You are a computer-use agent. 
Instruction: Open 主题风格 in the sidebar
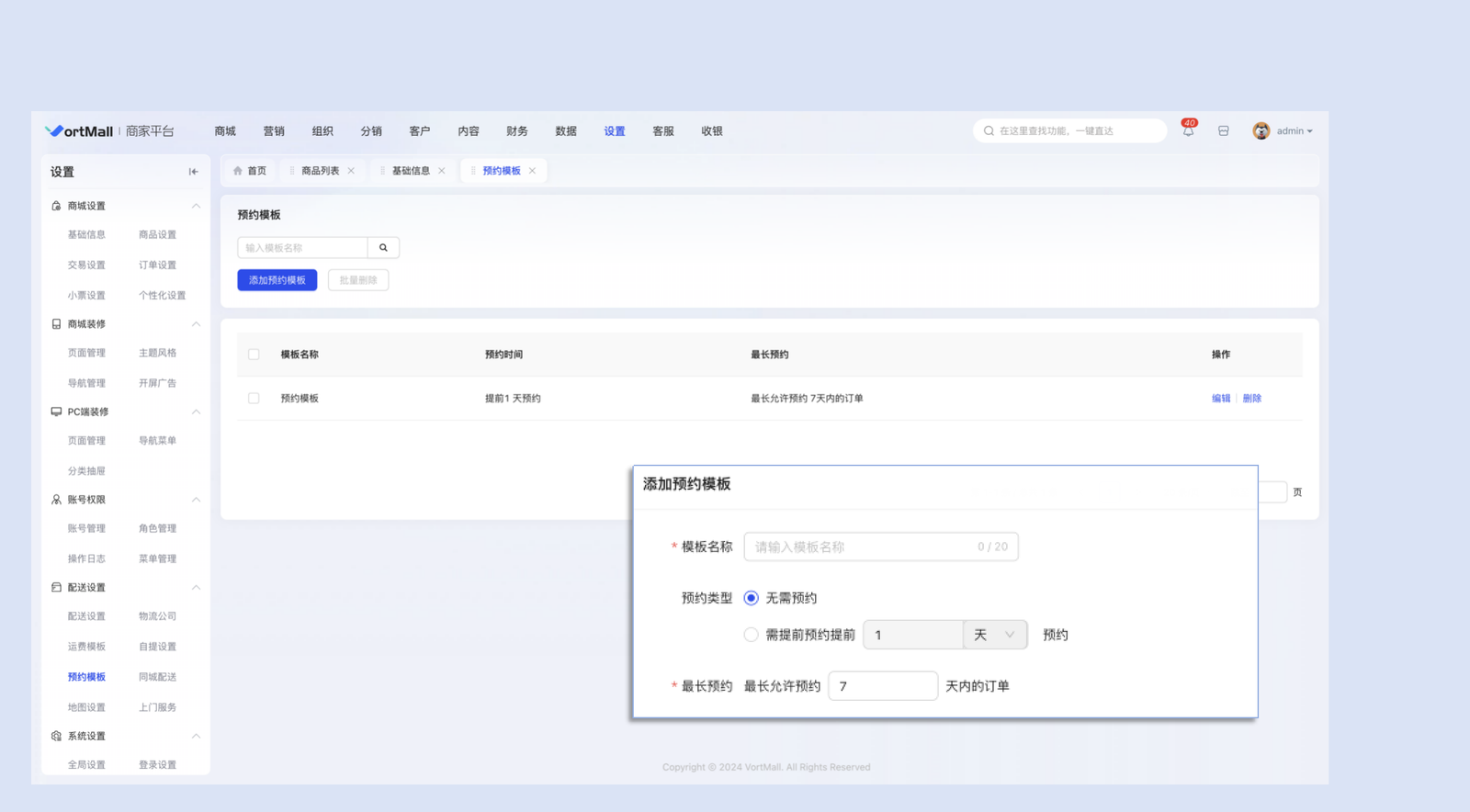[157, 354]
